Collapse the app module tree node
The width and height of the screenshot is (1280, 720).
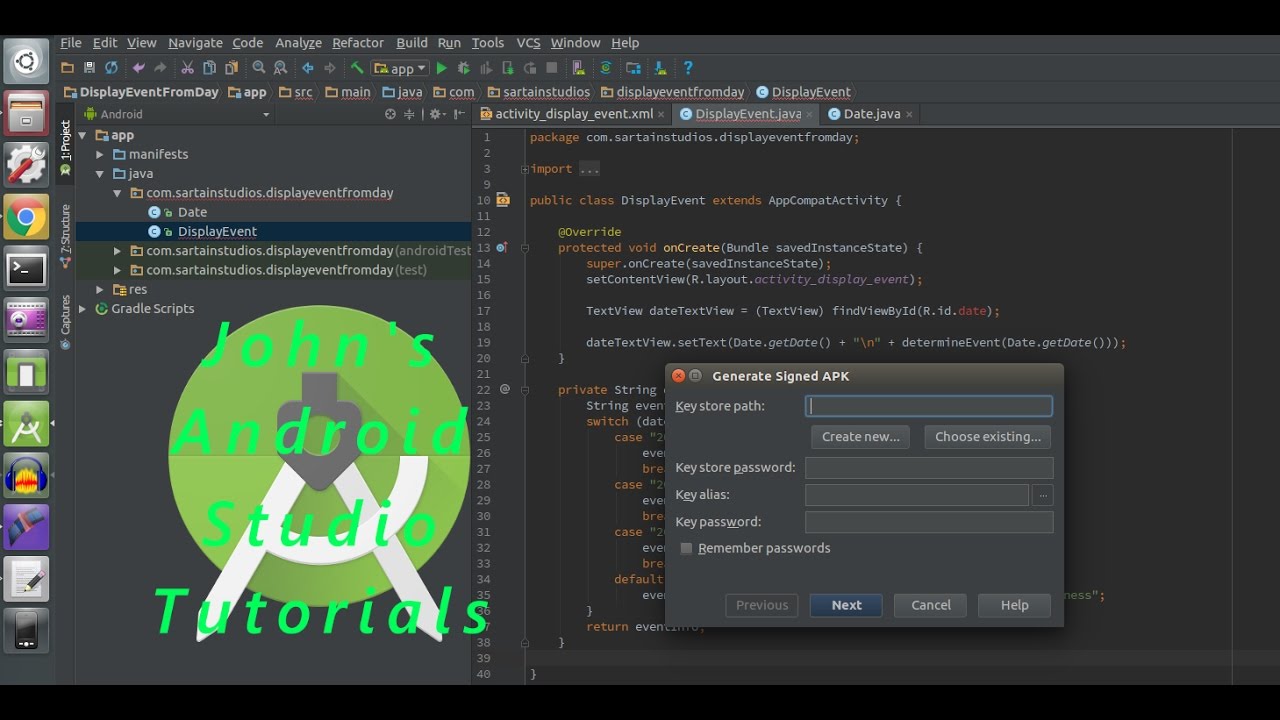point(82,135)
